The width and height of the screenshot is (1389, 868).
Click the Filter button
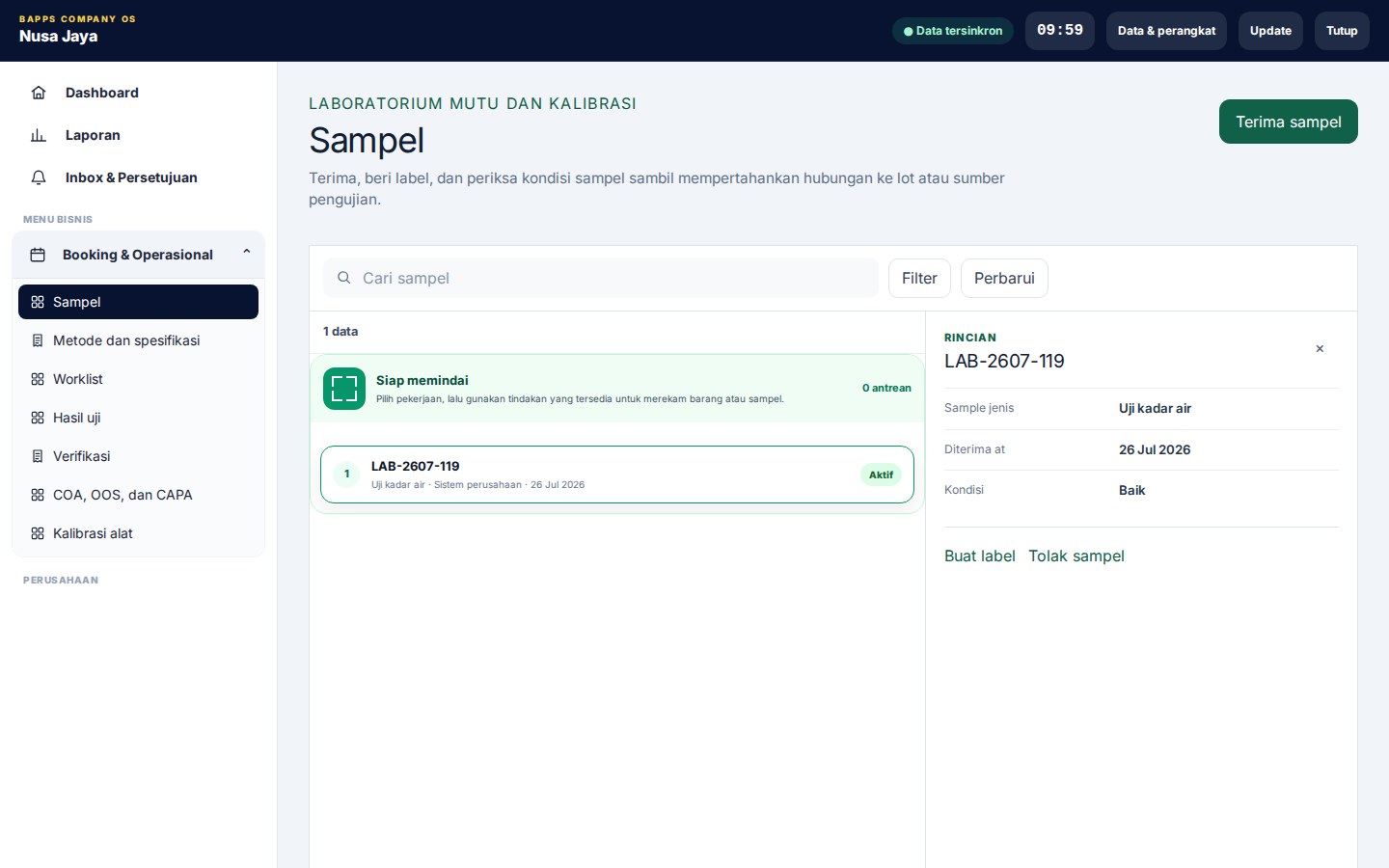919,278
